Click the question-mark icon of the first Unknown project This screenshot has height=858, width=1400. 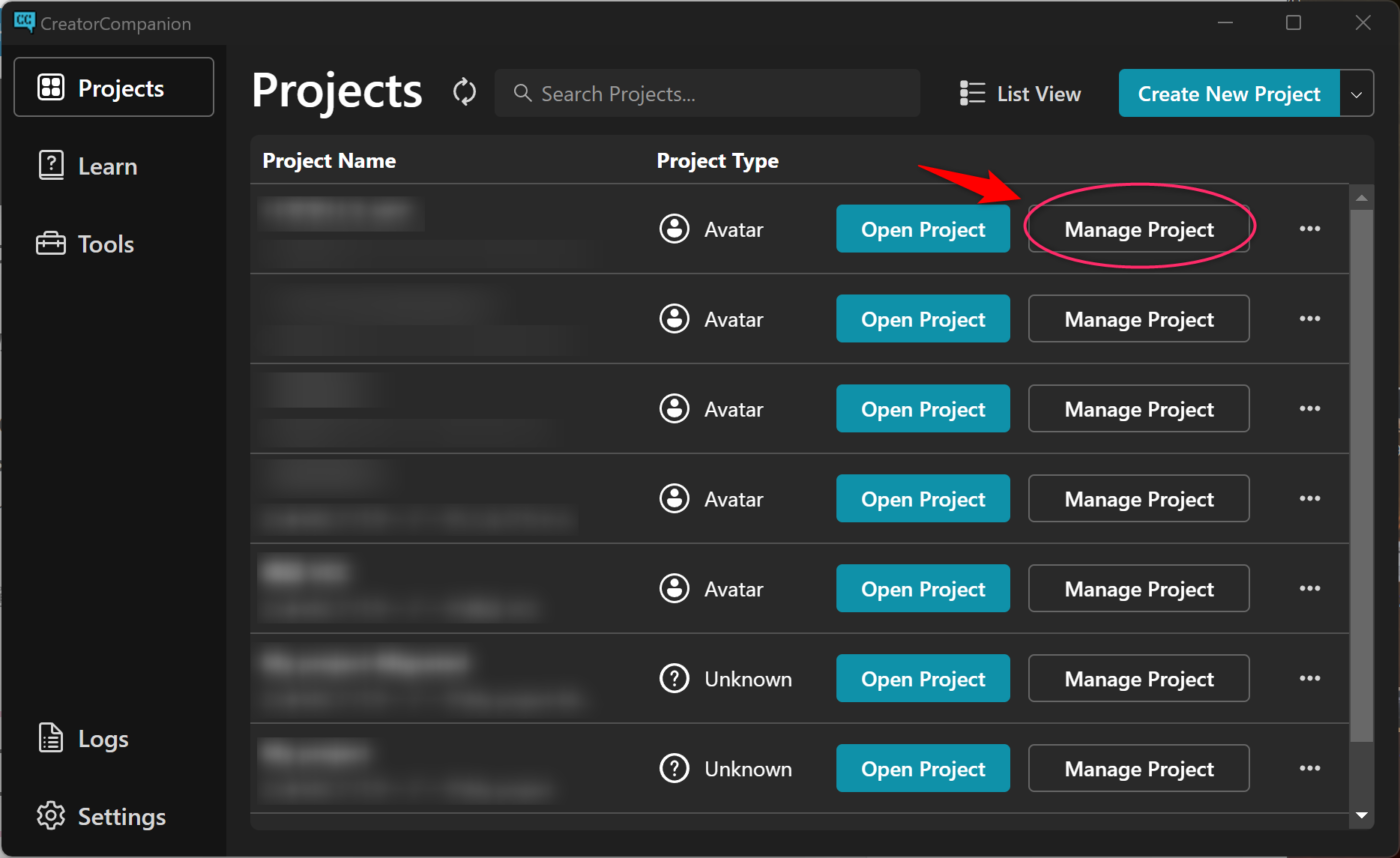tap(675, 679)
